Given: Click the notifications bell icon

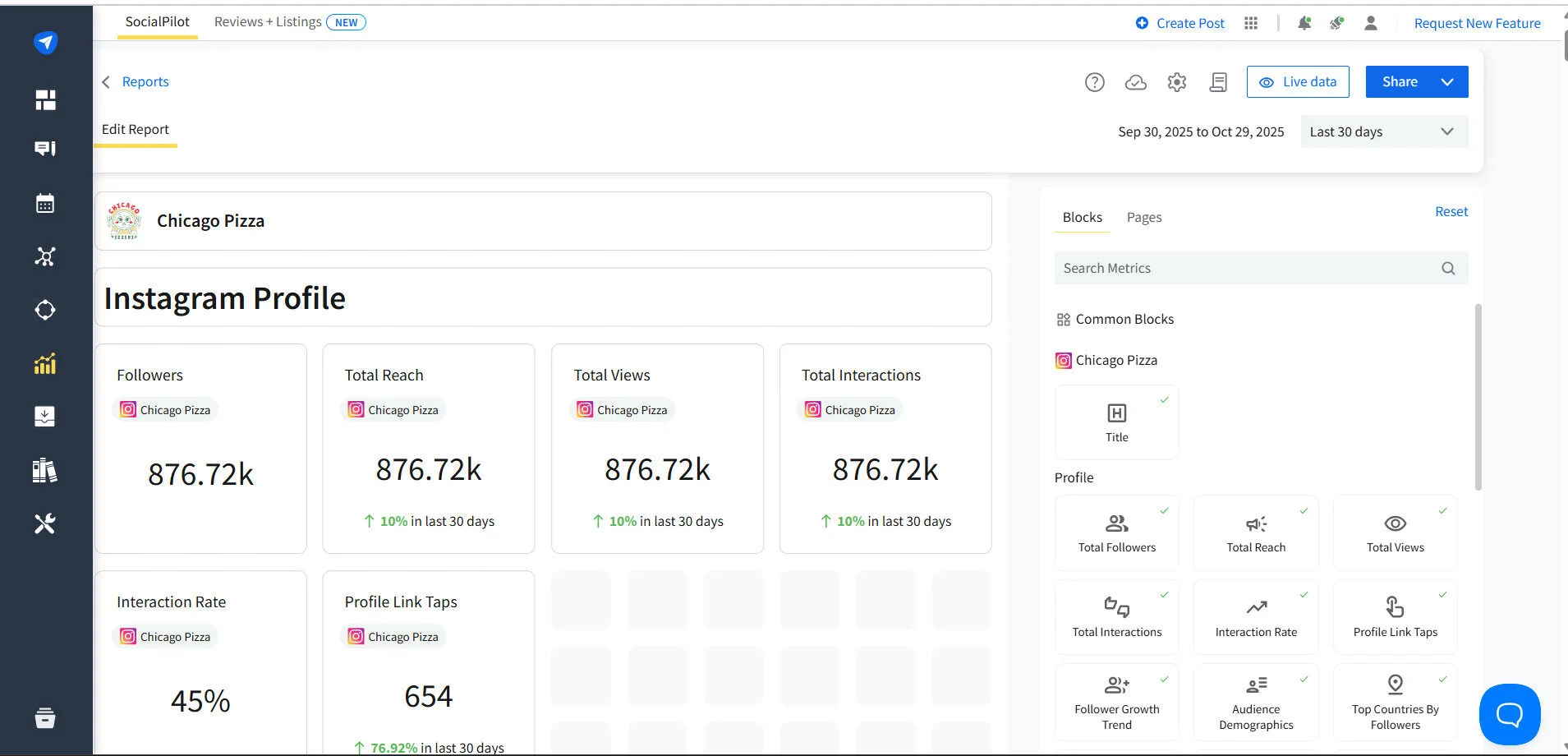Looking at the screenshot, I should click(x=1304, y=22).
